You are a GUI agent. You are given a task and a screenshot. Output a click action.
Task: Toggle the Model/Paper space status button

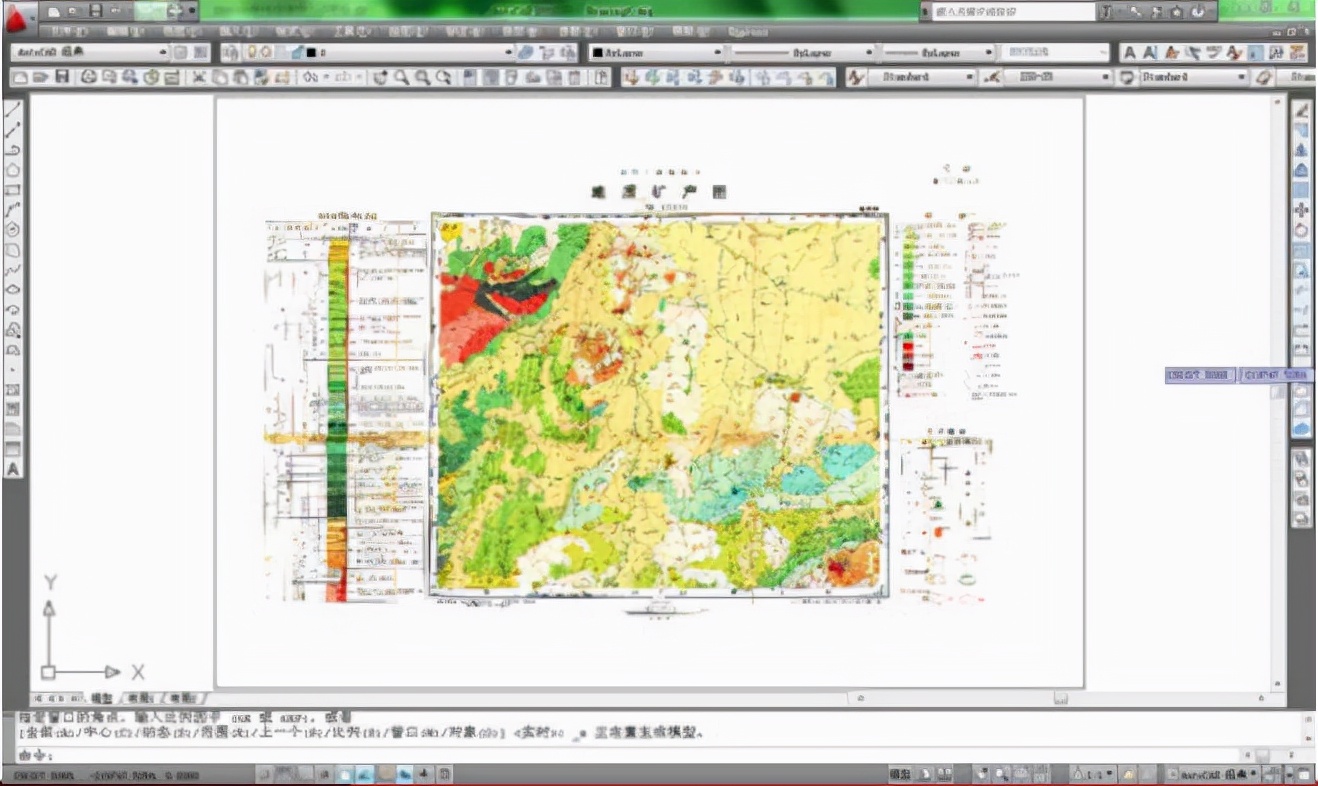(x=901, y=774)
